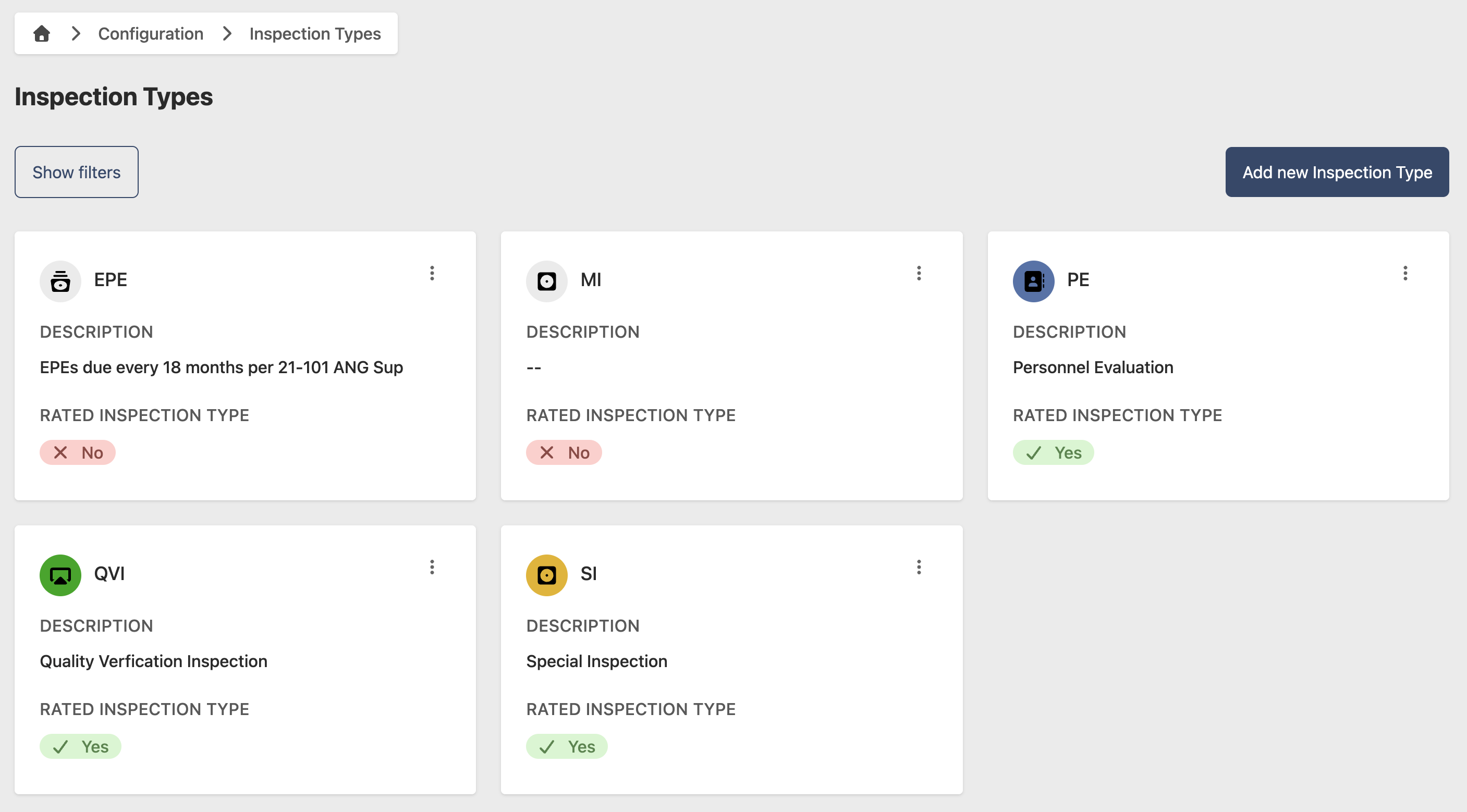The height and width of the screenshot is (812, 1467).
Task: Go to home via breadcrumb house icon
Action: pyautogui.click(x=42, y=33)
